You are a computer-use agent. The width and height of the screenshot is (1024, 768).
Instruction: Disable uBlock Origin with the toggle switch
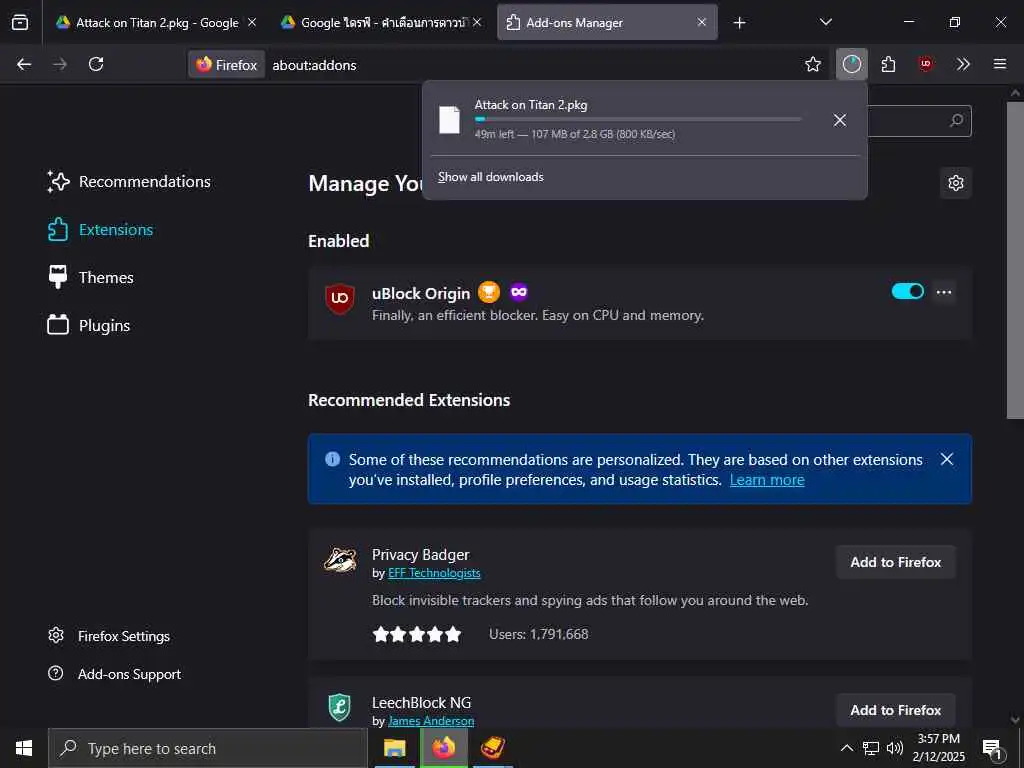click(x=908, y=291)
